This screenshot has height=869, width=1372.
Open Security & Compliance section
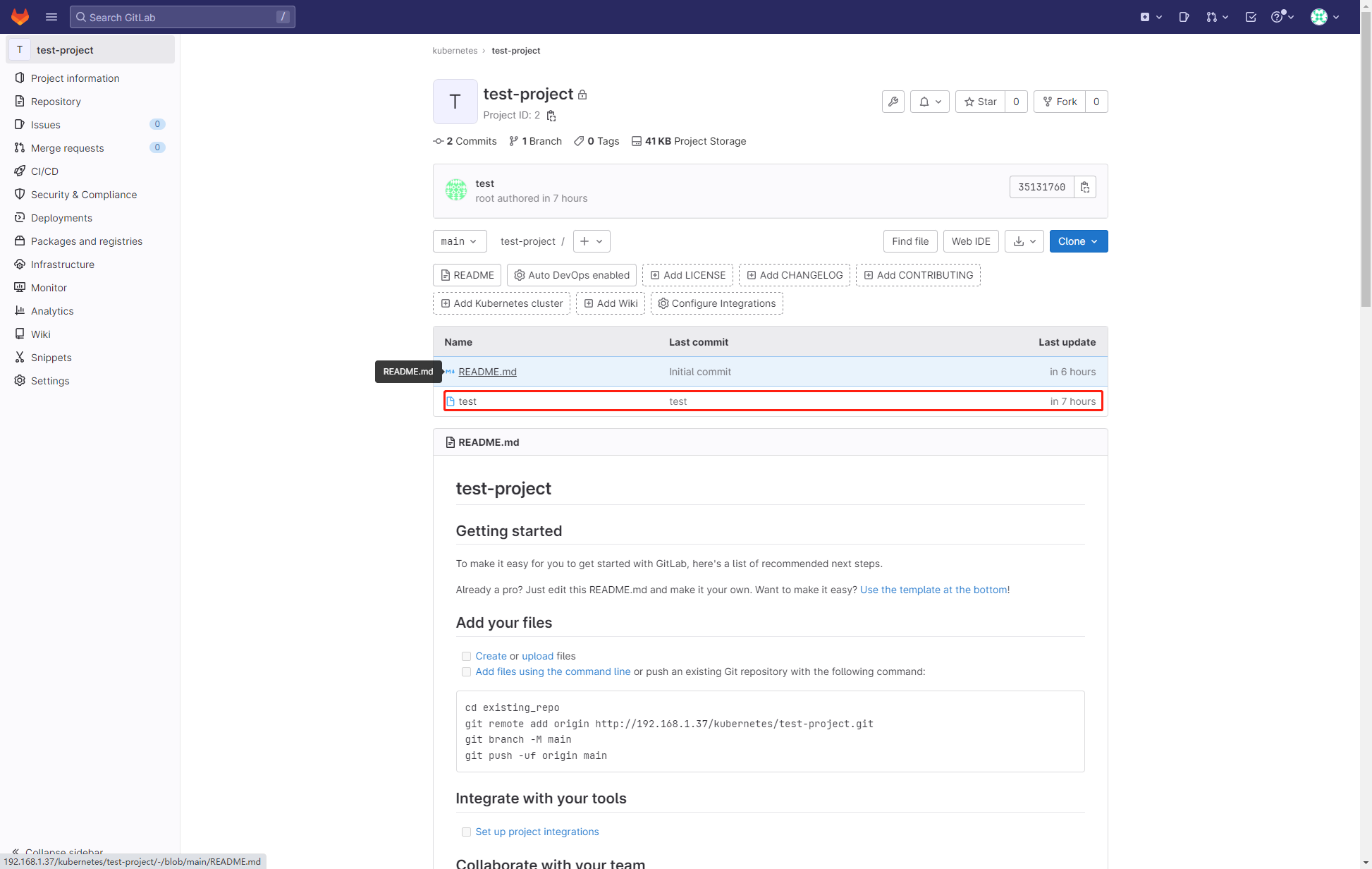tap(84, 195)
